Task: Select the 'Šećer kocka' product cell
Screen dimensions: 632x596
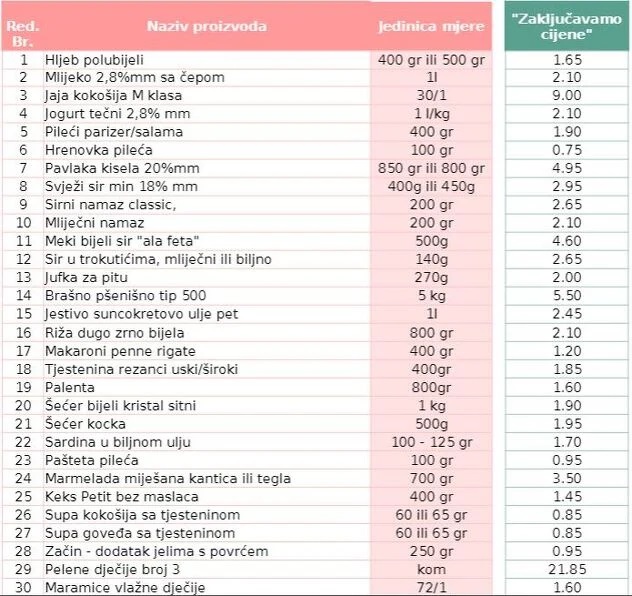Action: (x=206, y=424)
